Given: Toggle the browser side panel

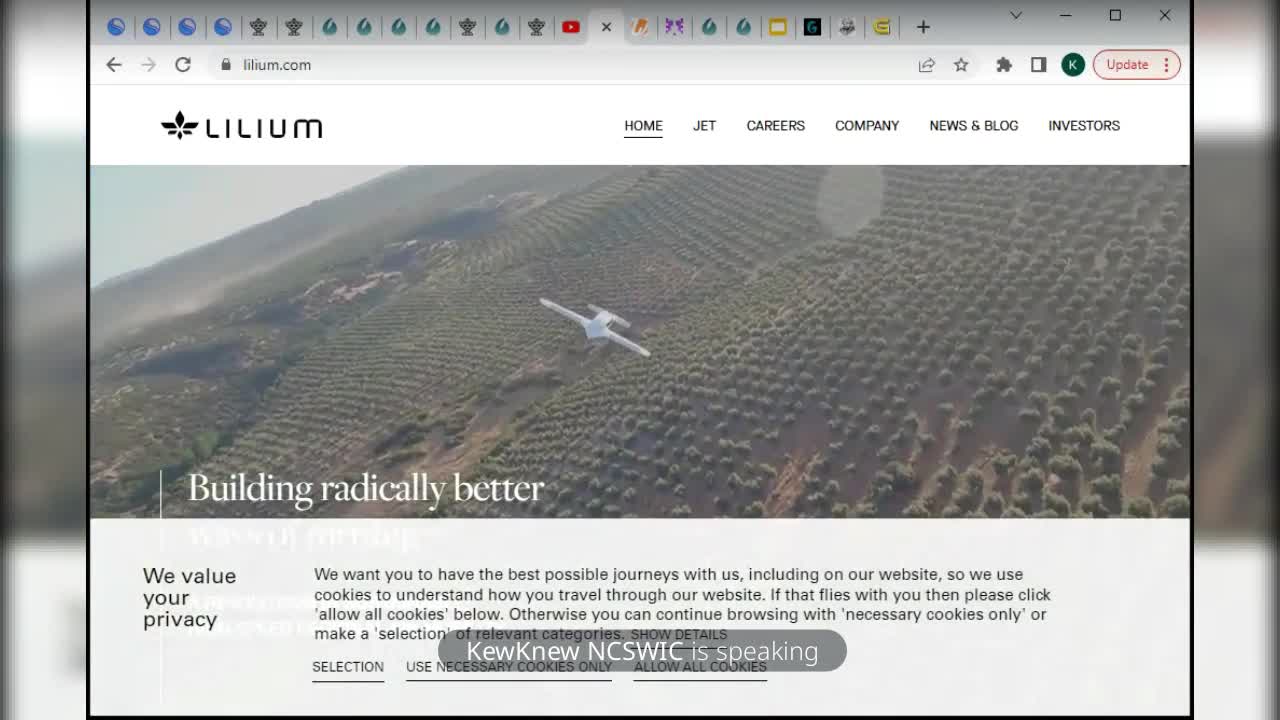Looking at the screenshot, I should pyautogui.click(x=1039, y=65).
